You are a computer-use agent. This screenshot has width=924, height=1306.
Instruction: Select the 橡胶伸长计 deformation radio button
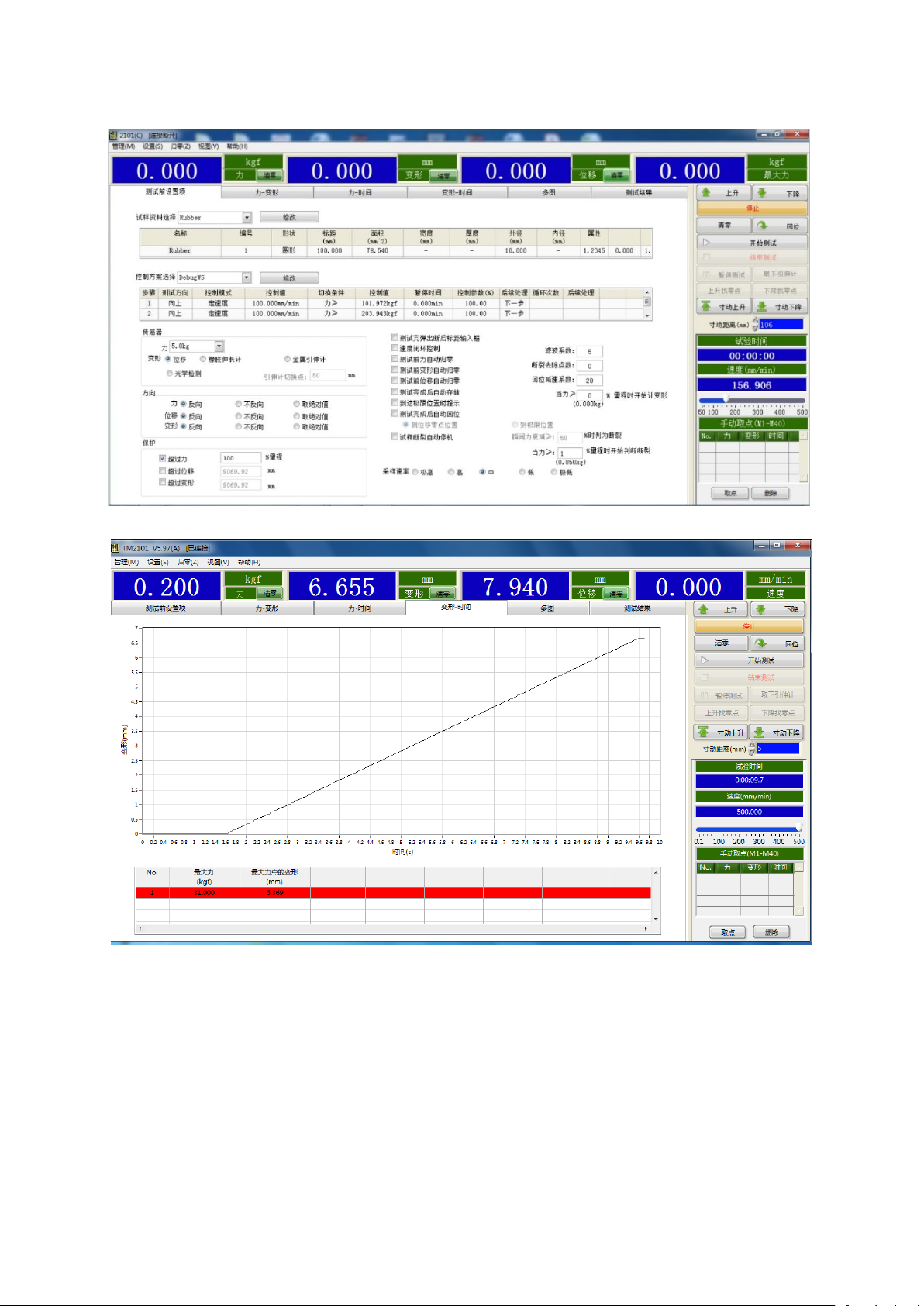[x=203, y=359]
